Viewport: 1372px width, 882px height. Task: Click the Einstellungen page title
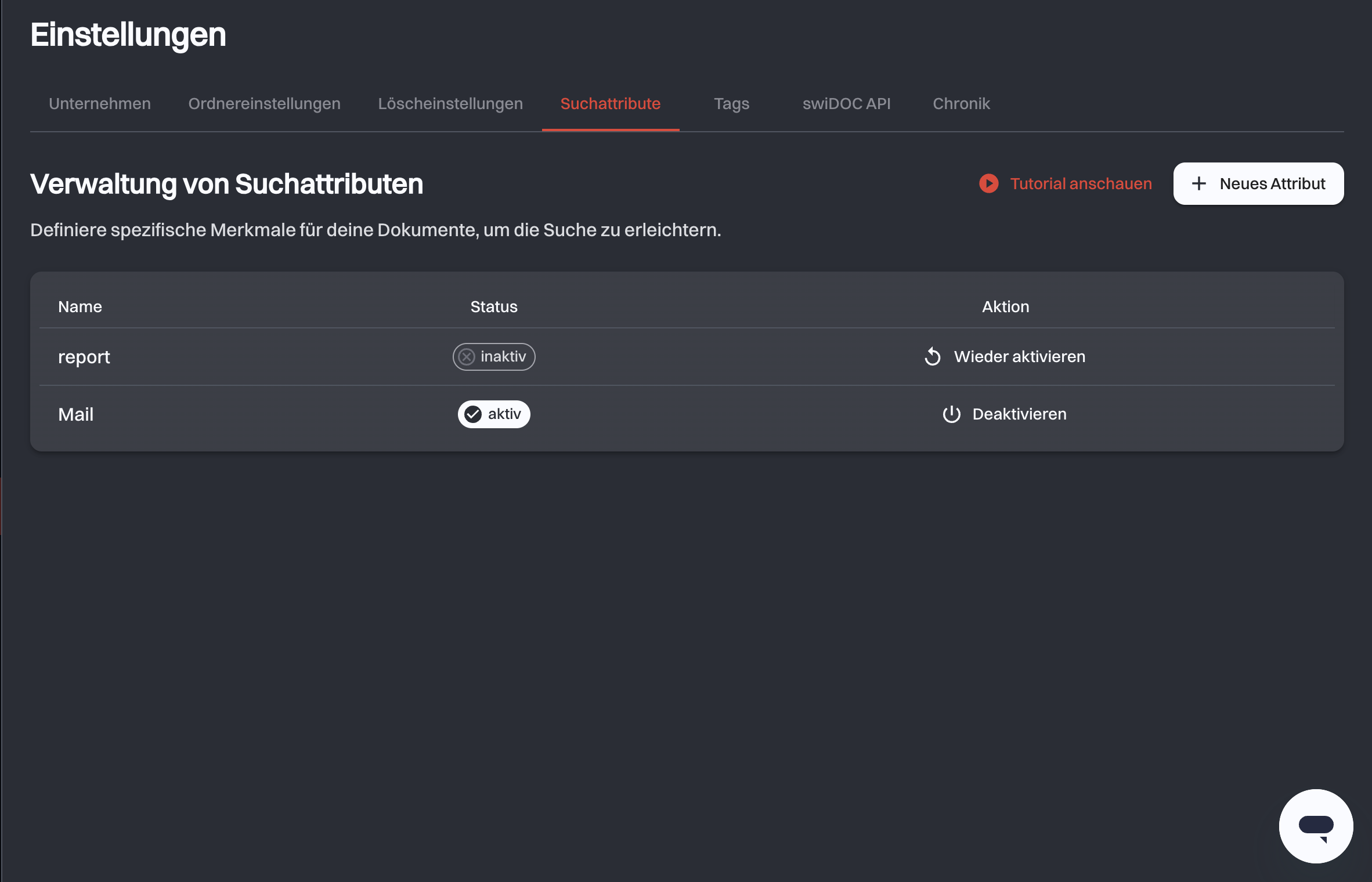coord(128,35)
